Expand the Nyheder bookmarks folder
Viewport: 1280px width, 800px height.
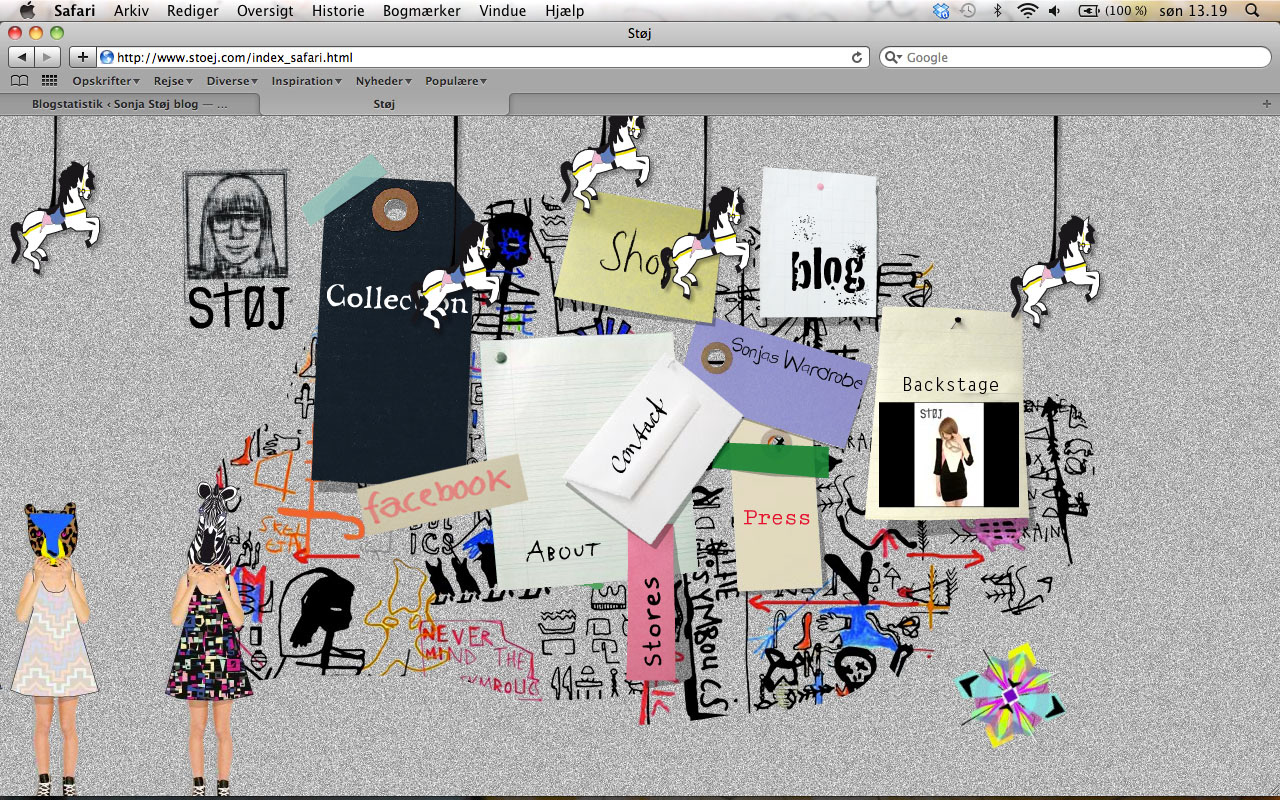384,81
